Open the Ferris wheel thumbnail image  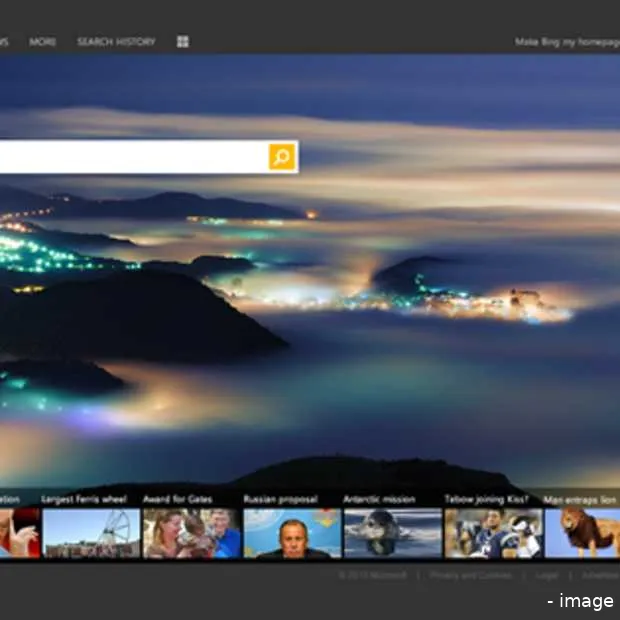[91, 533]
